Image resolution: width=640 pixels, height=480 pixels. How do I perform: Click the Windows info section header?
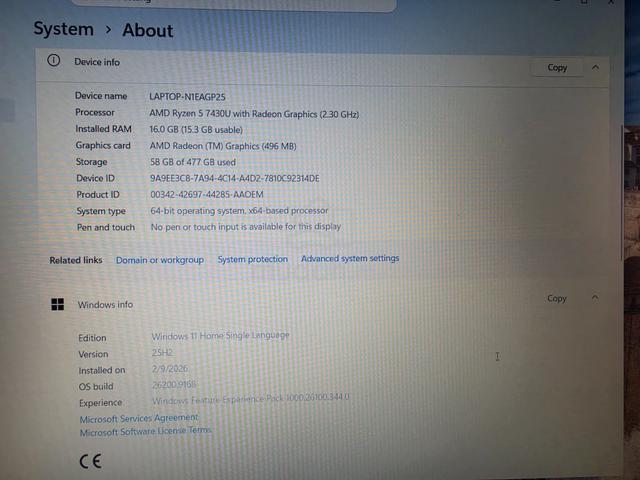coord(322,301)
